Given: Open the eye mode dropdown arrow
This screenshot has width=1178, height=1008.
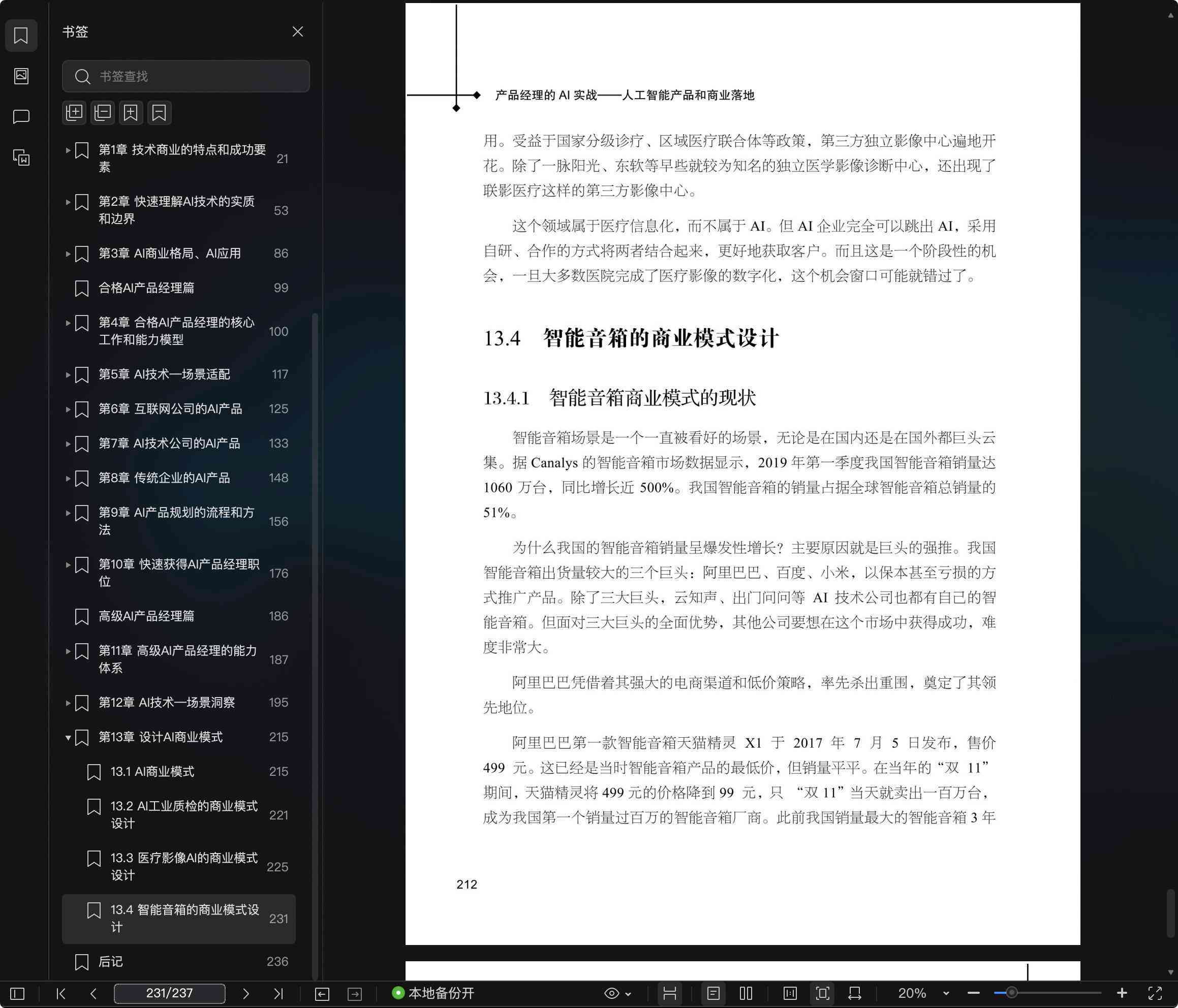Looking at the screenshot, I should [628, 994].
